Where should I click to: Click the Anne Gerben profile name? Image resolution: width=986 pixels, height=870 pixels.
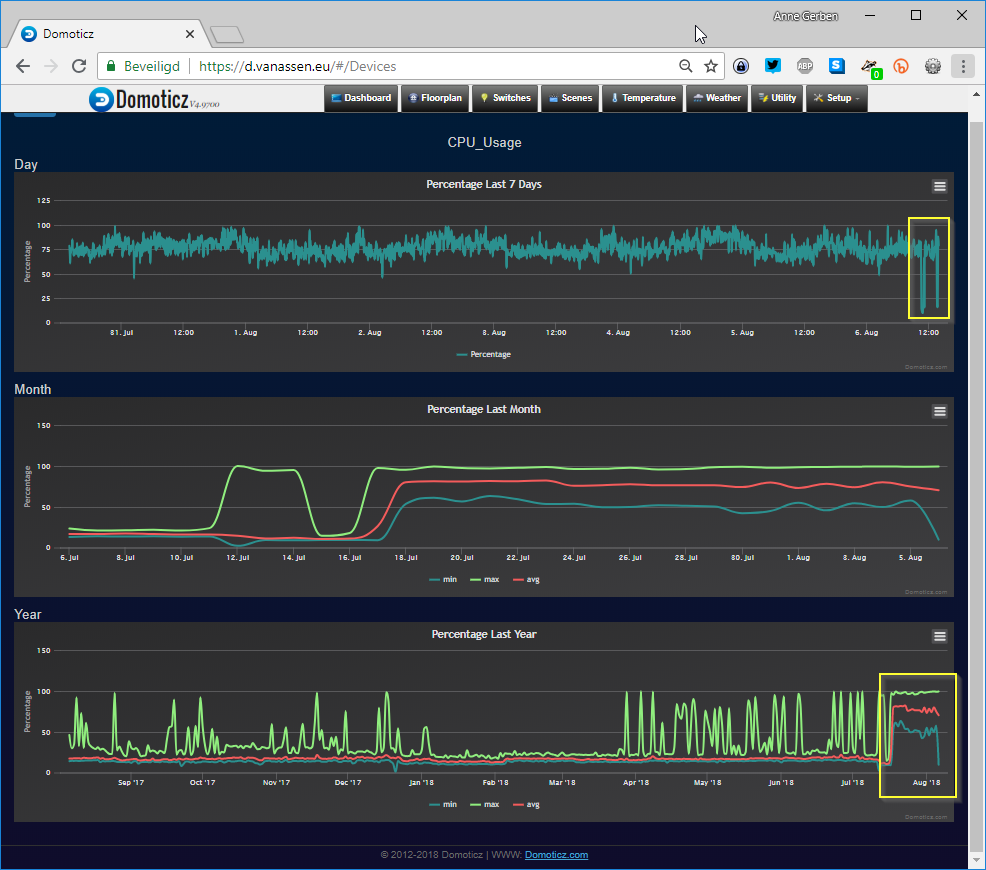tap(806, 16)
